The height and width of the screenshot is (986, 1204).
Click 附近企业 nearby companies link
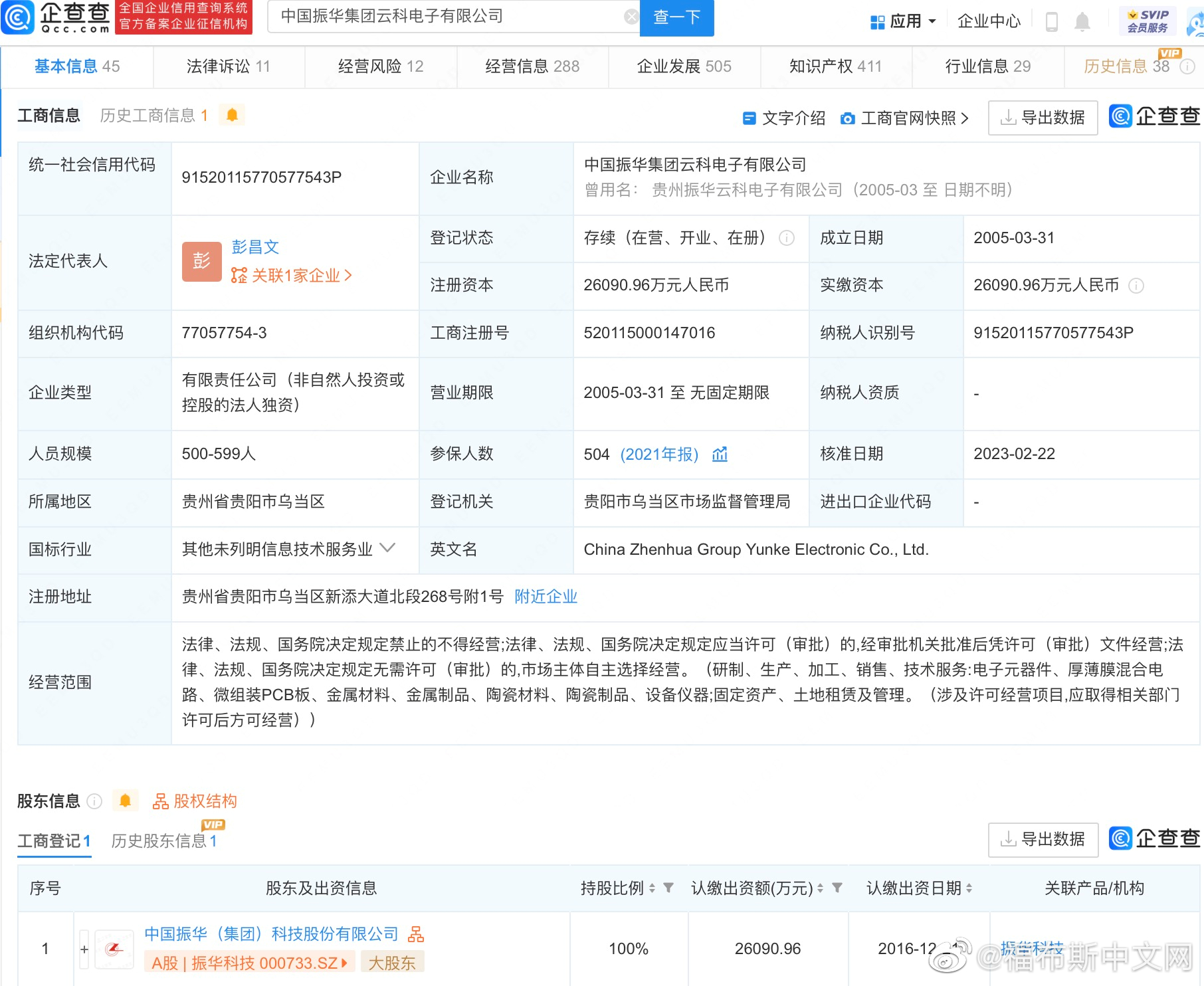[546, 597]
